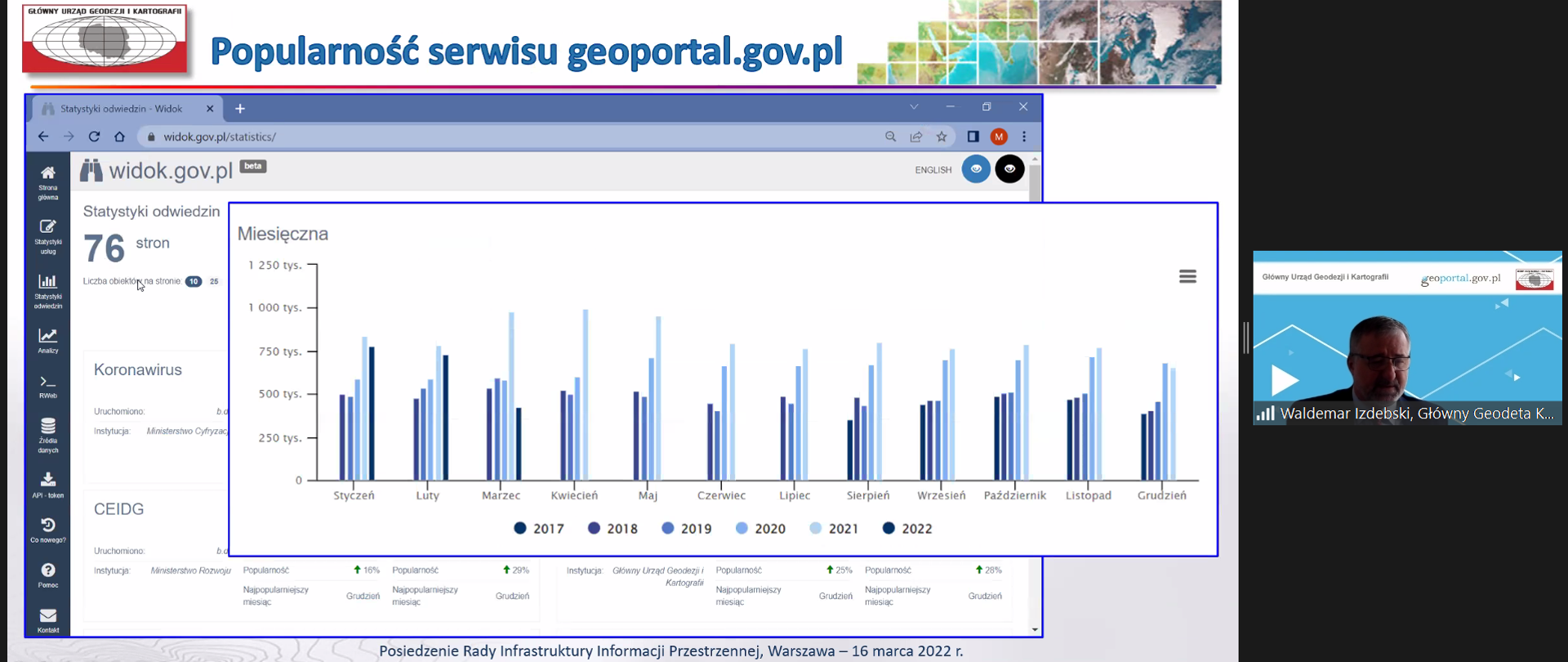
Task: Toggle the 2022 series in chart legend
Action: pyautogui.click(x=907, y=529)
